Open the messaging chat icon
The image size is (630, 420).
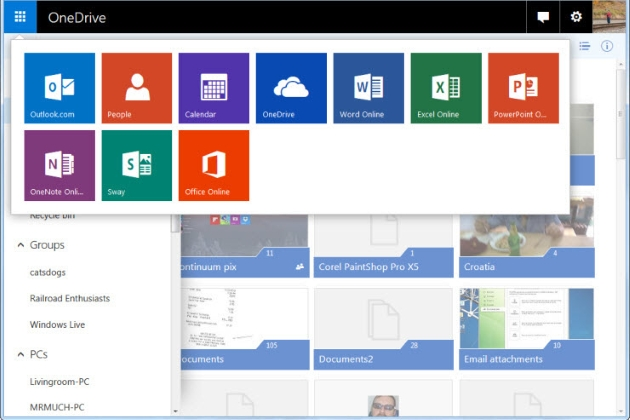click(543, 17)
